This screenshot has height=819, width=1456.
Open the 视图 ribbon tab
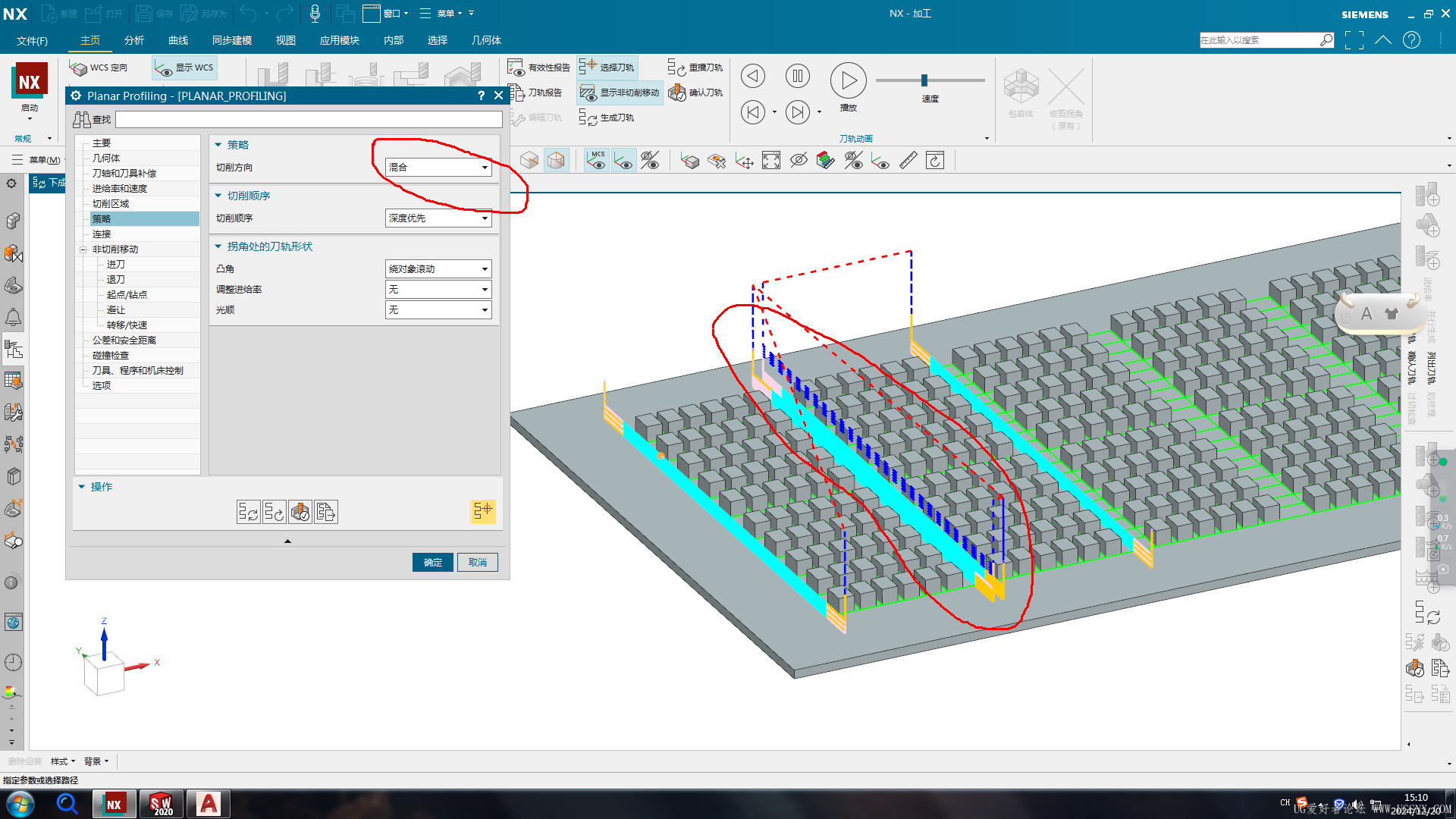click(x=286, y=40)
